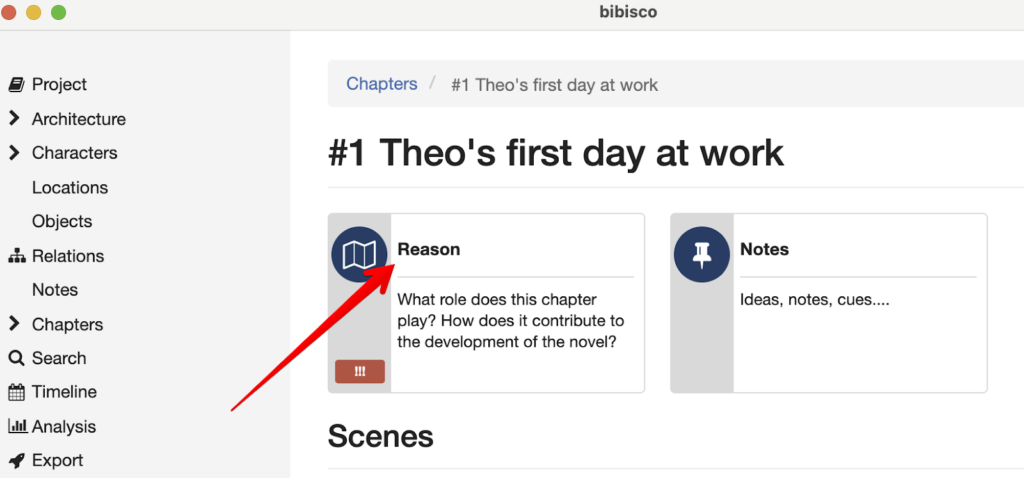Click the Timeline calendar icon

16,392
